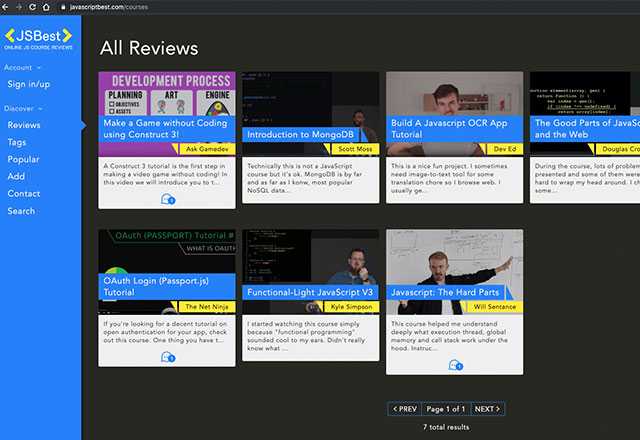Click the address bar lock icon

63,7
